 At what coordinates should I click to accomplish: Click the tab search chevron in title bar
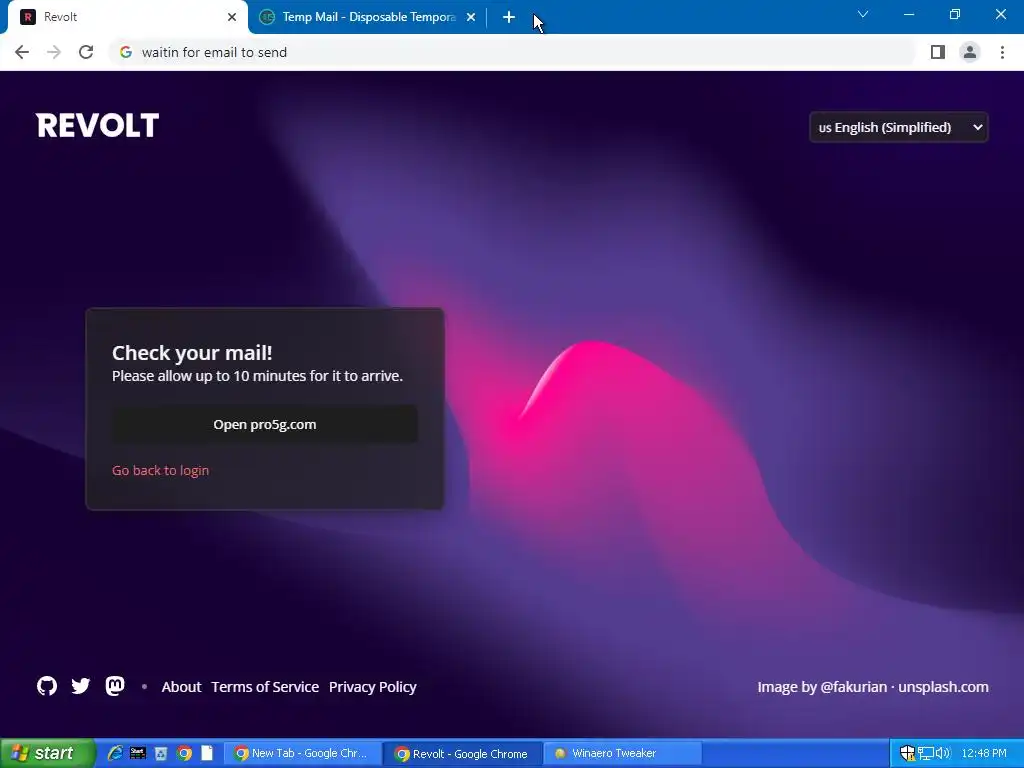863,14
